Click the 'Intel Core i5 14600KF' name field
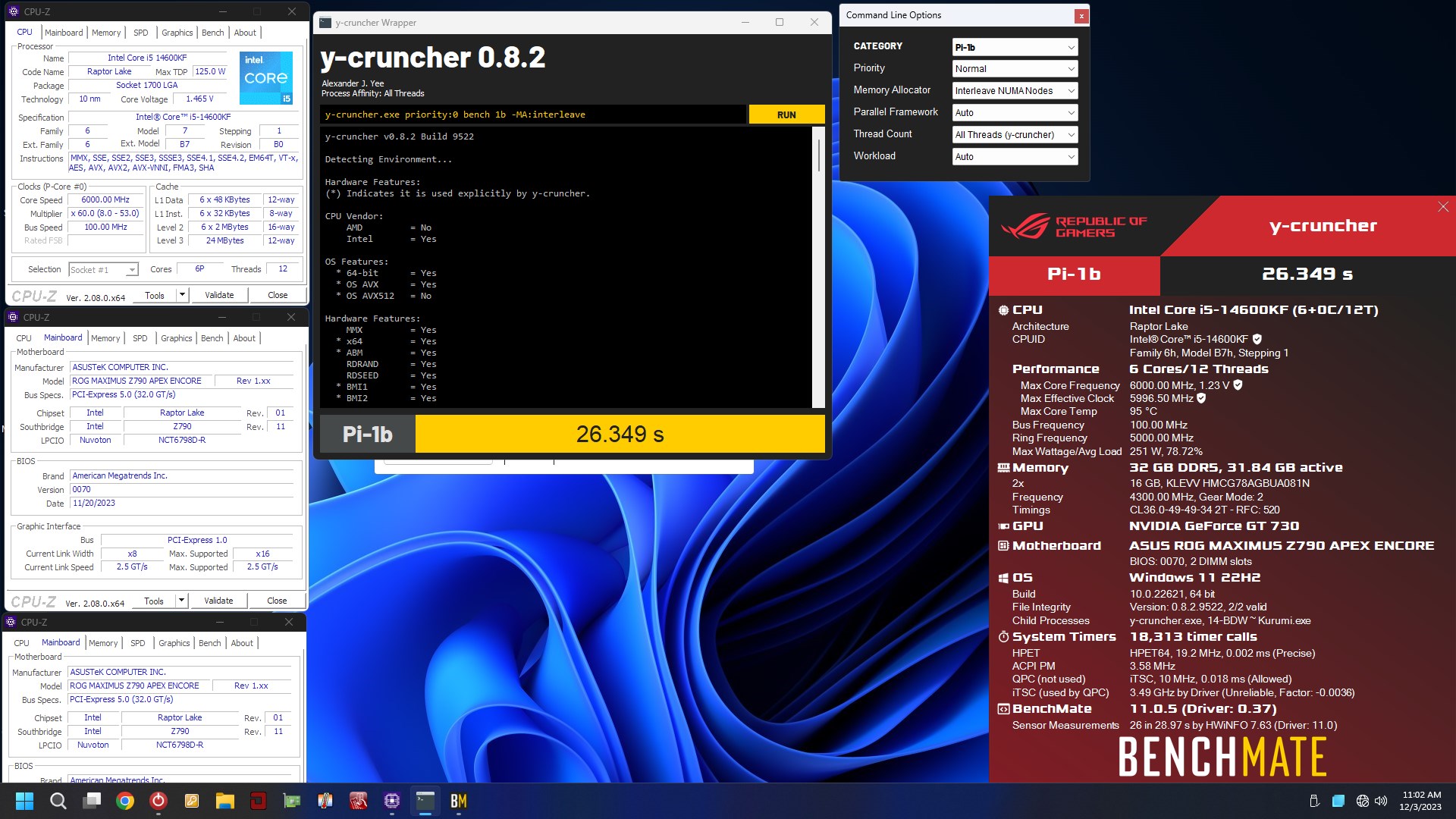This screenshot has height=819, width=1456. point(147,58)
